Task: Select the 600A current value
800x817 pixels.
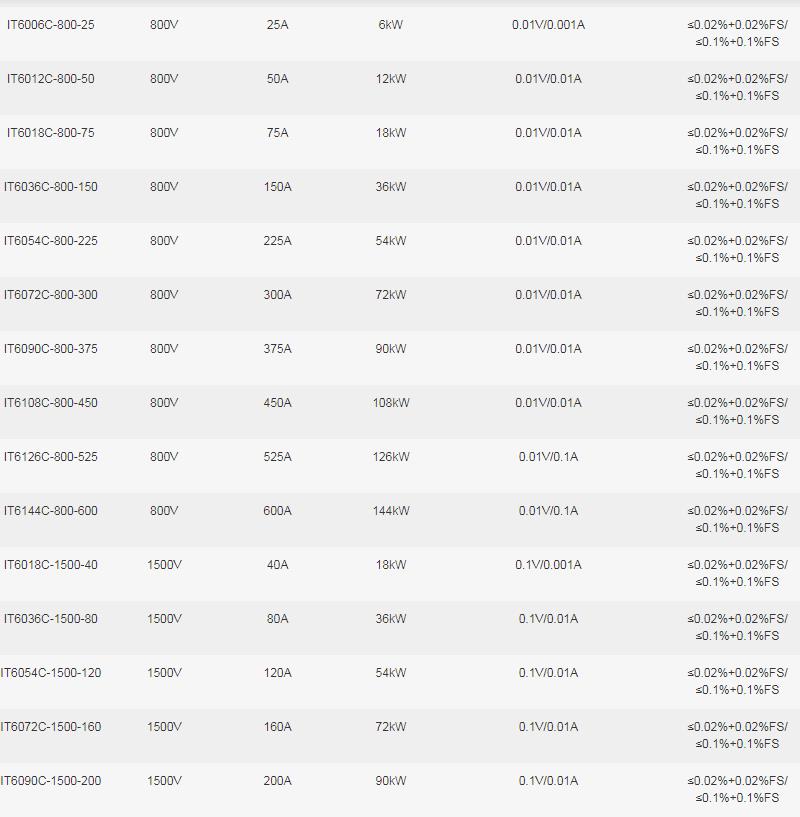Action: (x=277, y=511)
